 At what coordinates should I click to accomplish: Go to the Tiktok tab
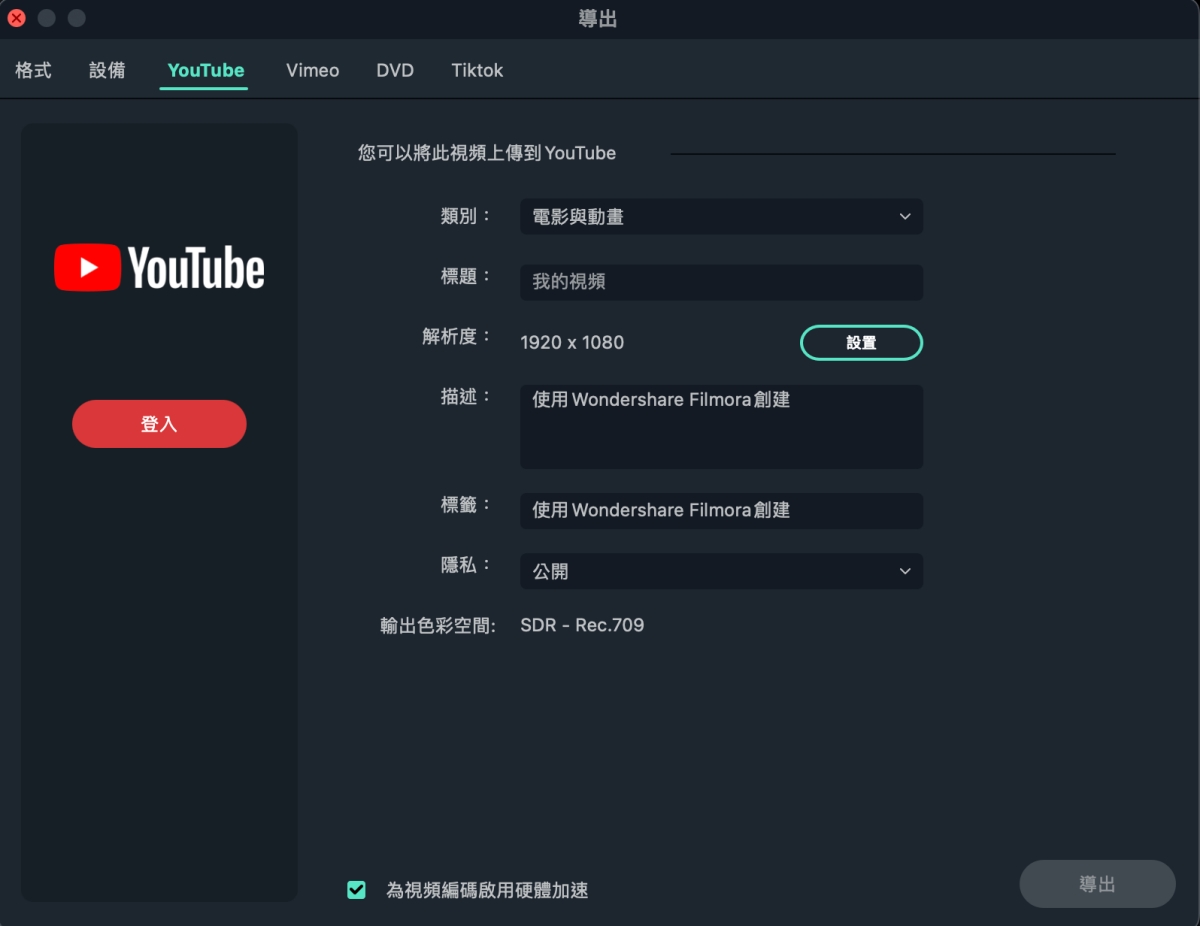pyautogui.click(x=477, y=71)
